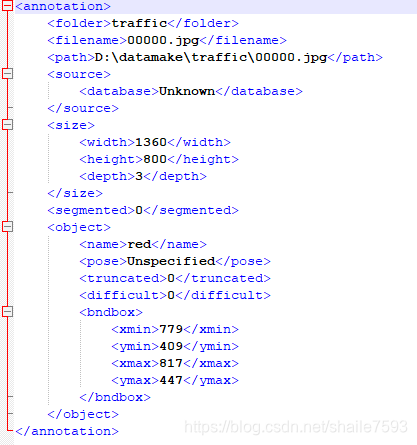Click the closing </xmin> tag
Viewport: 417px width, 445px height.
(211, 329)
